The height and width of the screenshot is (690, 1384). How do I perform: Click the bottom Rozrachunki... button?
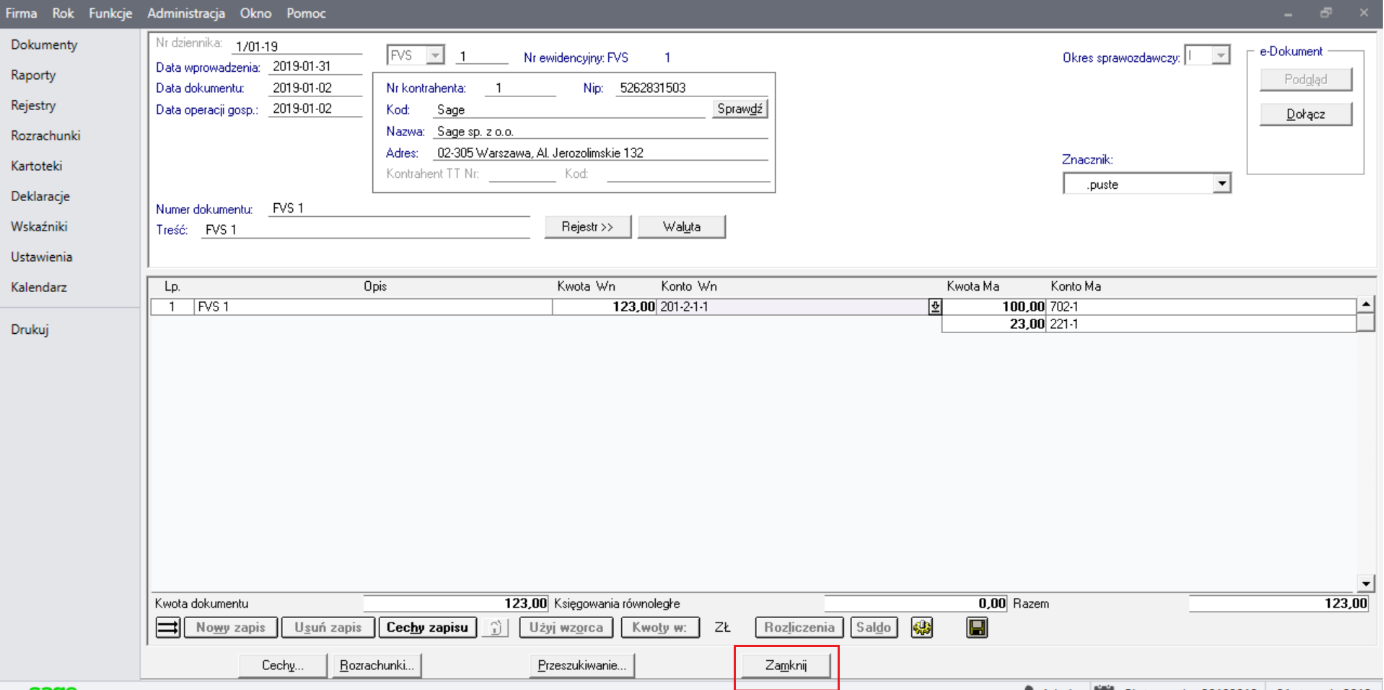(x=377, y=665)
